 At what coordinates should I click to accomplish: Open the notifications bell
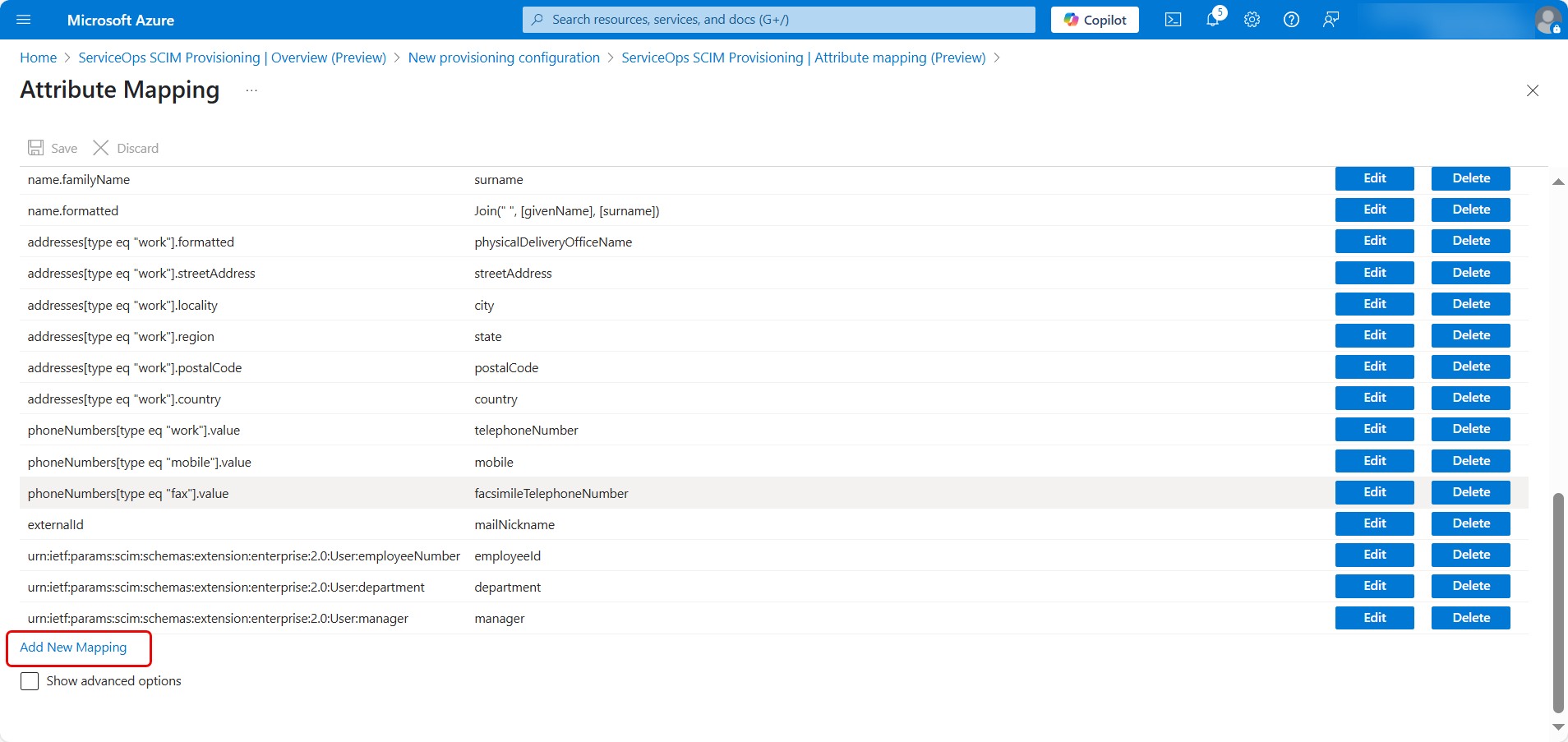(x=1213, y=20)
